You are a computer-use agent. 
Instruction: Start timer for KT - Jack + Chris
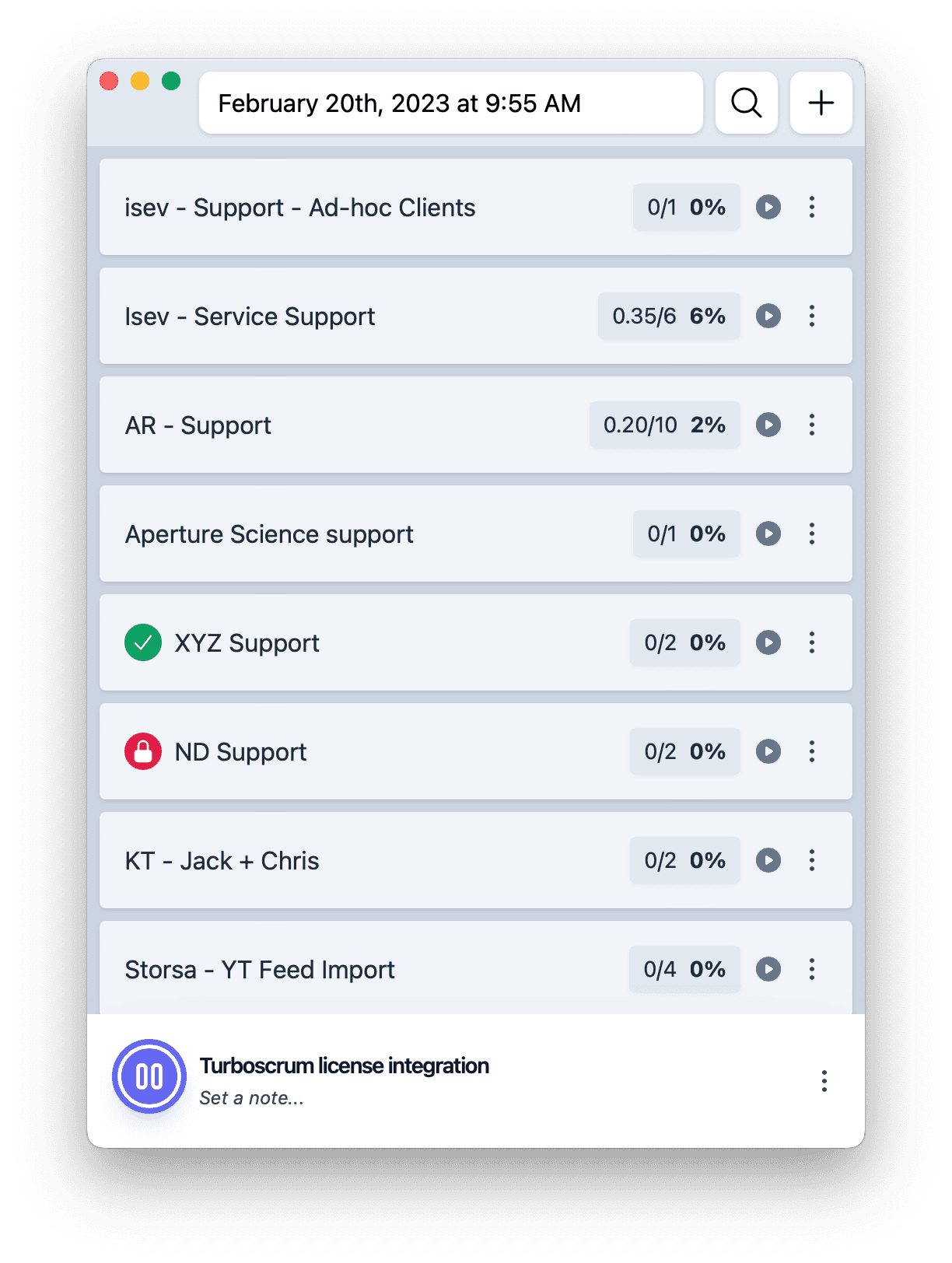(x=768, y=860)
